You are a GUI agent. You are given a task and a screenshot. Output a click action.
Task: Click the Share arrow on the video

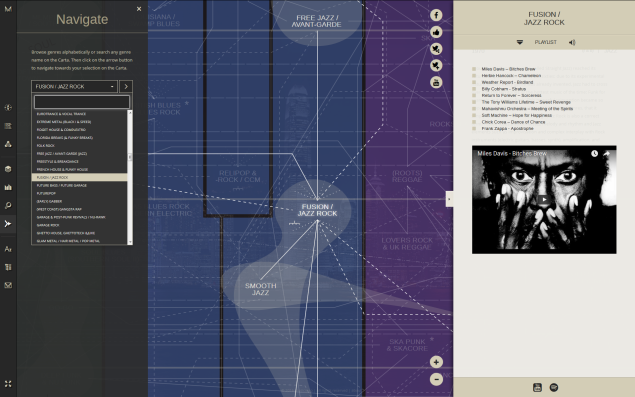(606, 154)
